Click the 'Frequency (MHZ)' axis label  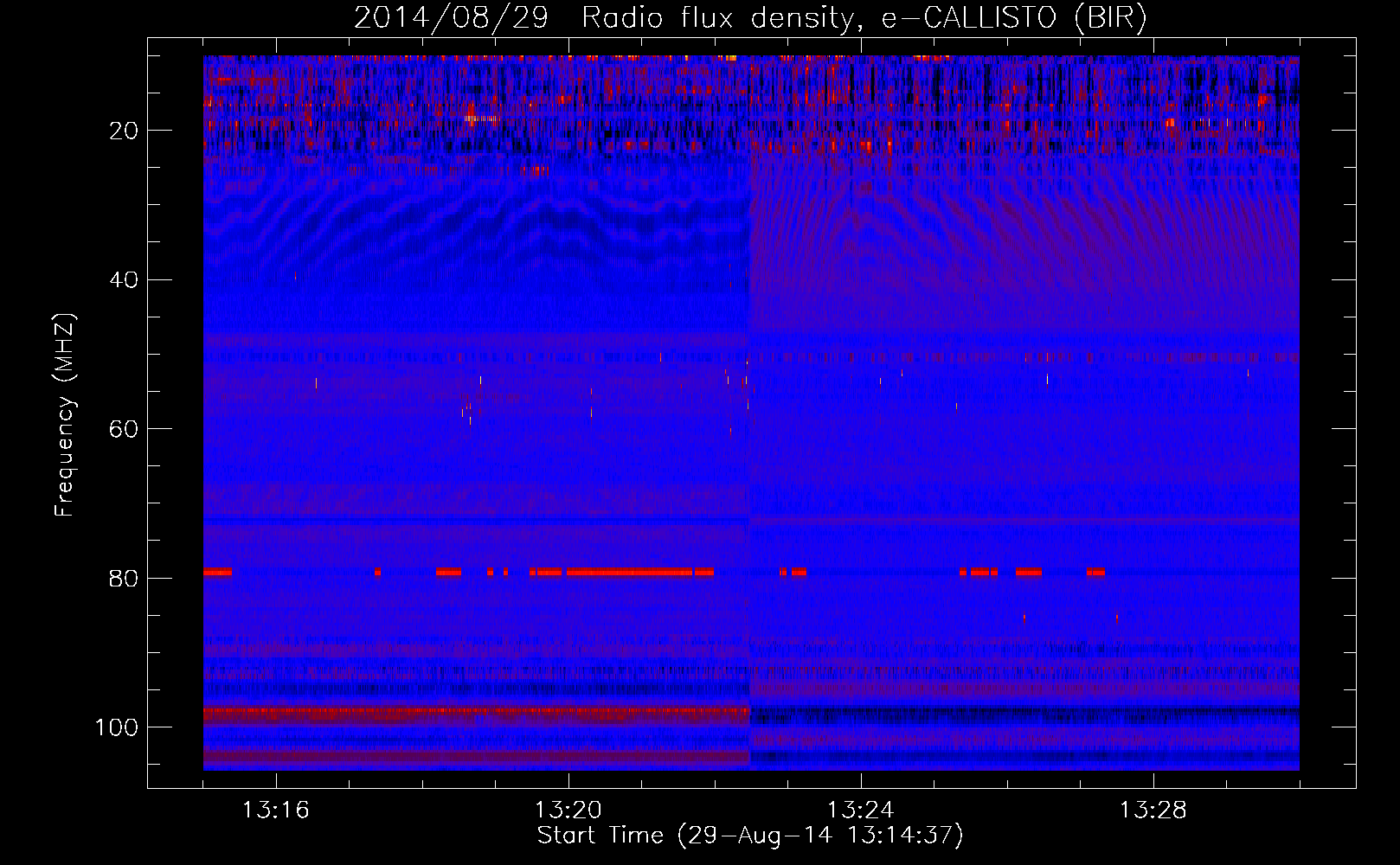[66, 415]
